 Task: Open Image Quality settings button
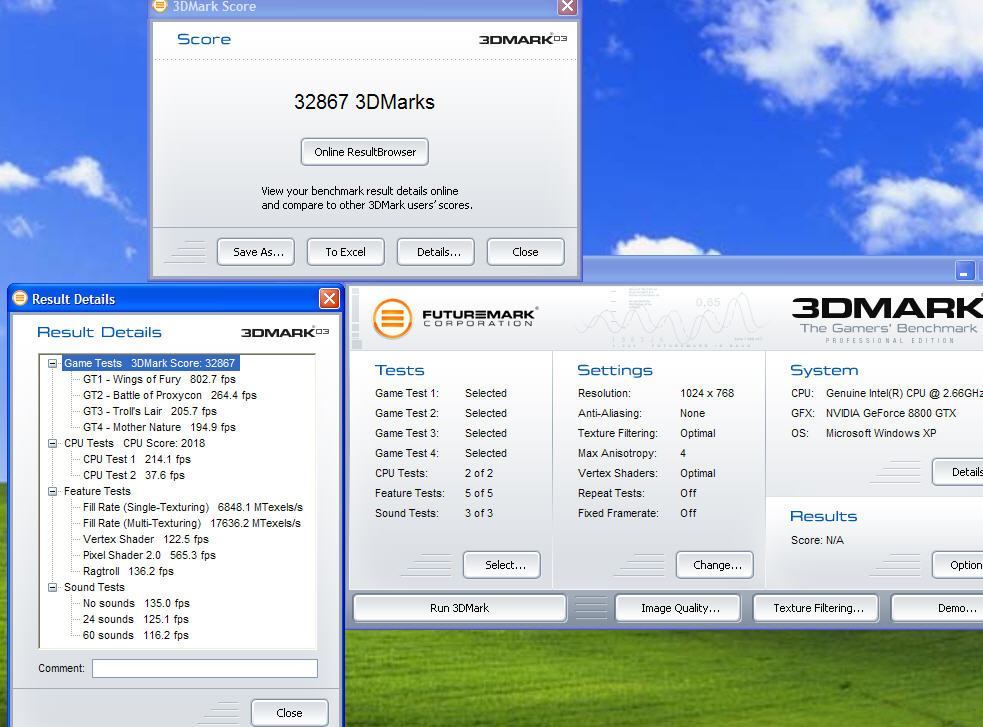[x=678, y=608]
